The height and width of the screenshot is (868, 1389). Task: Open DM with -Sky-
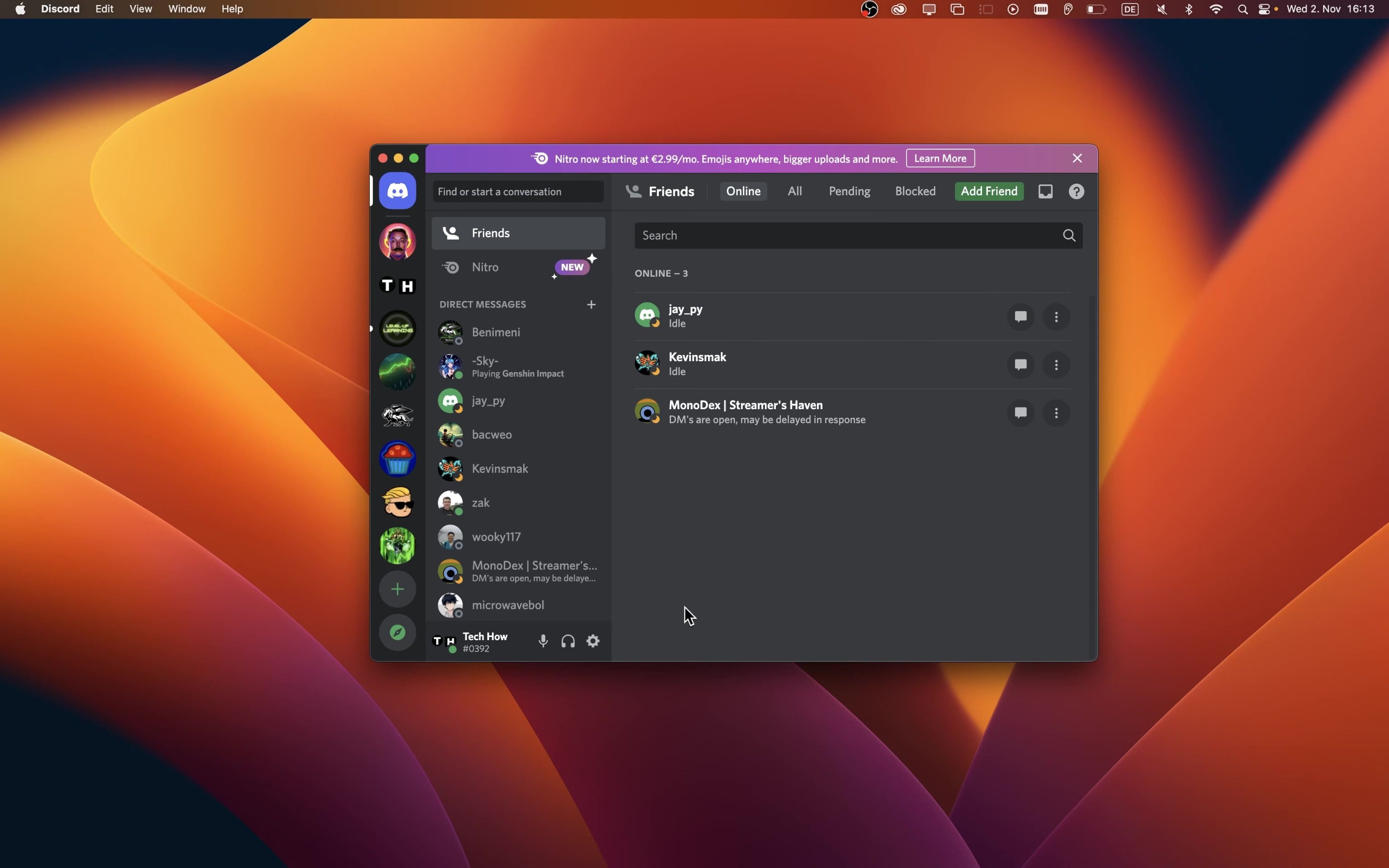coord(518,366)
